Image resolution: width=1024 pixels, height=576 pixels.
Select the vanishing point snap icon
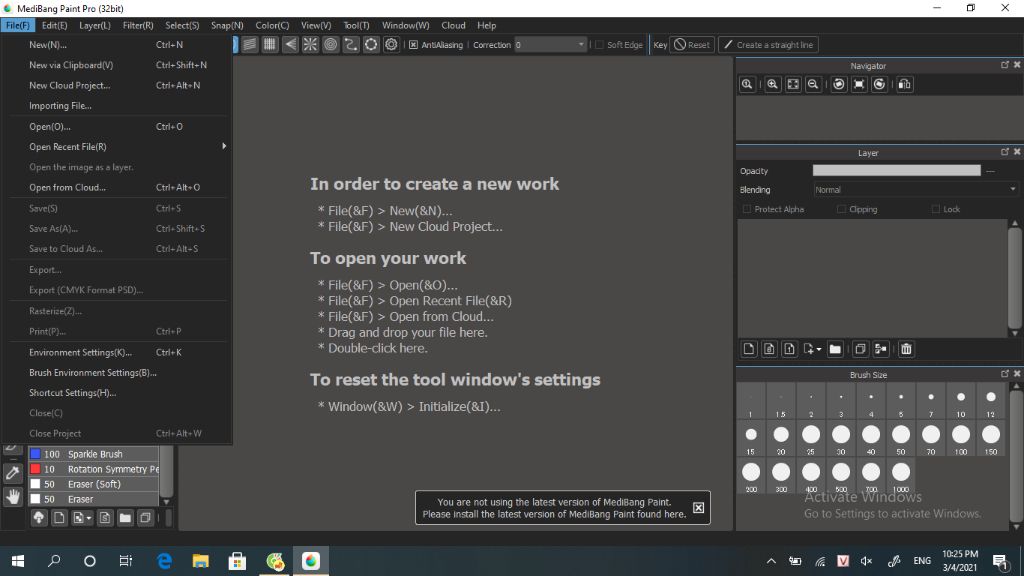[290, 44]
